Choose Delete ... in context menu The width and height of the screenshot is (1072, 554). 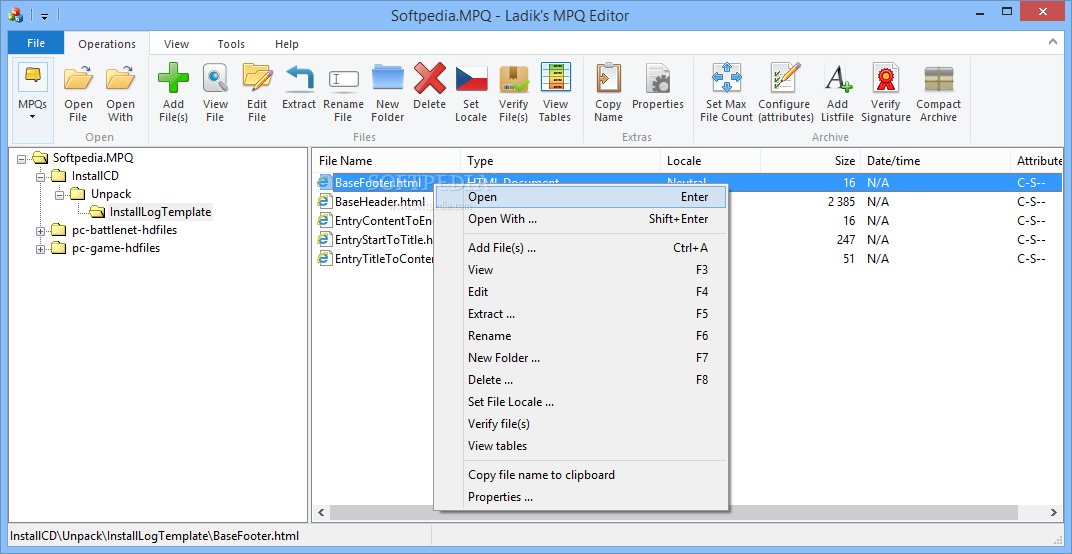click(x=581, y=380)
